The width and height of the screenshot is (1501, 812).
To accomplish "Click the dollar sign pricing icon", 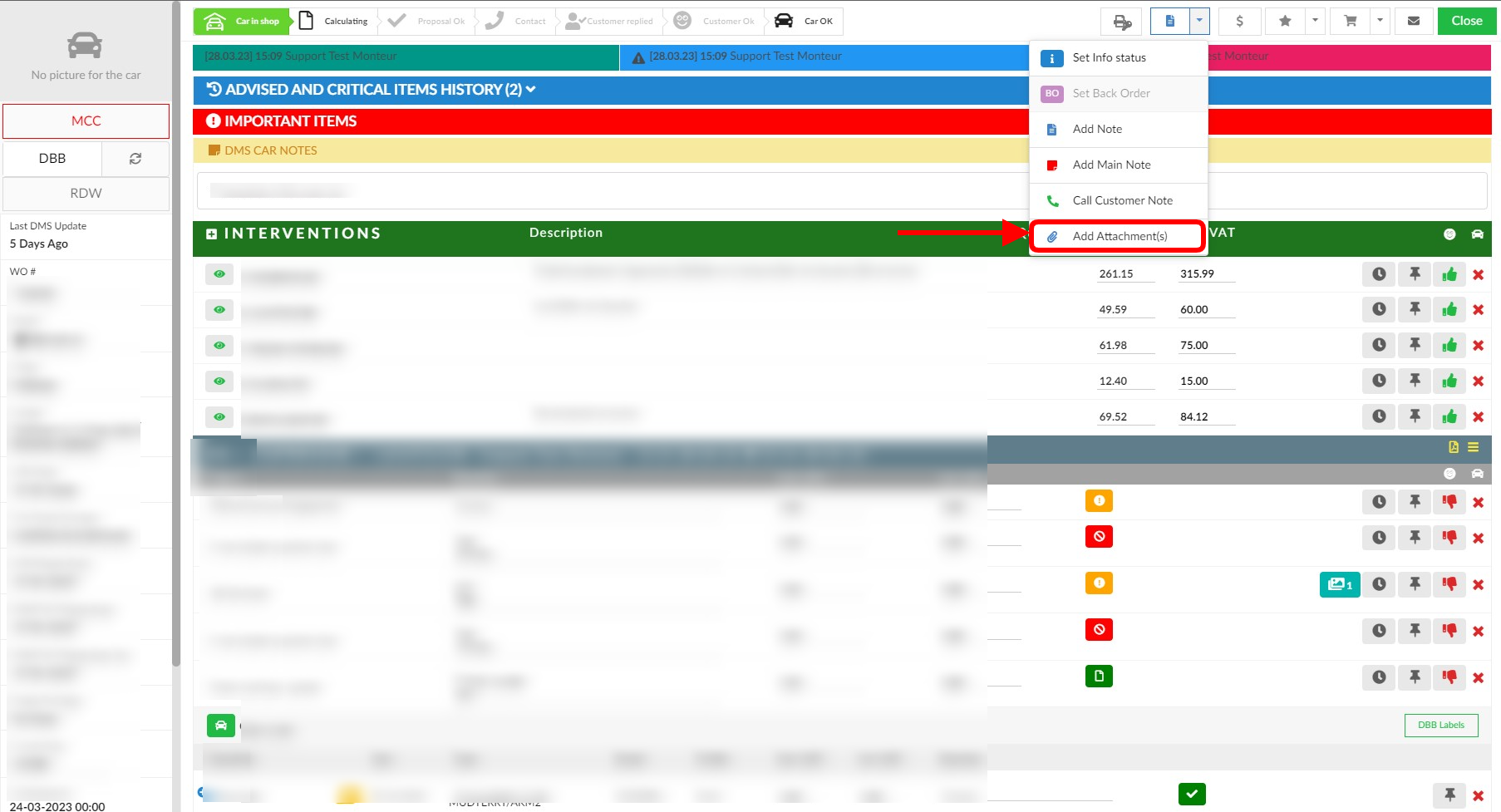I will (1239, 21).
